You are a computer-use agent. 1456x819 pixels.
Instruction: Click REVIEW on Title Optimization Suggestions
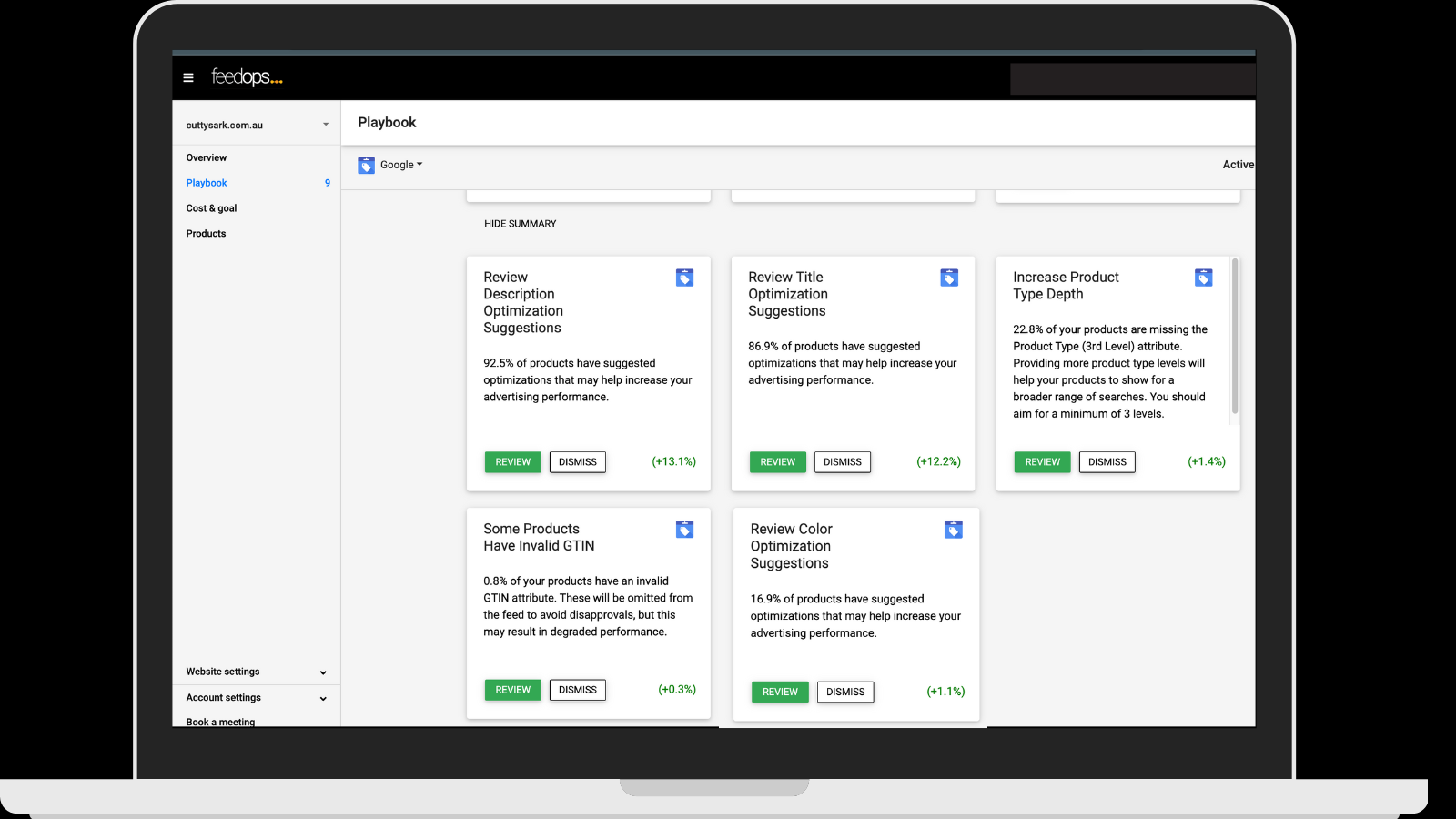pyautogui.click(x=777, y=462)
